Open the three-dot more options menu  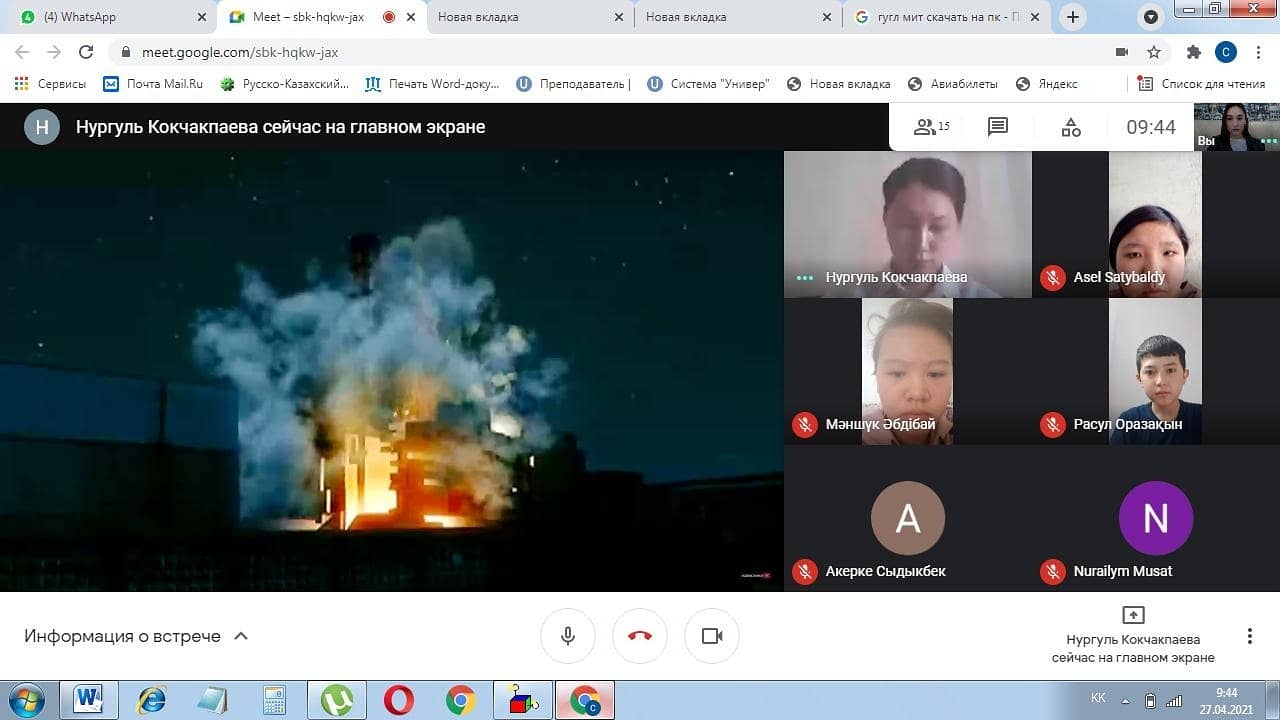point(1249,636)
